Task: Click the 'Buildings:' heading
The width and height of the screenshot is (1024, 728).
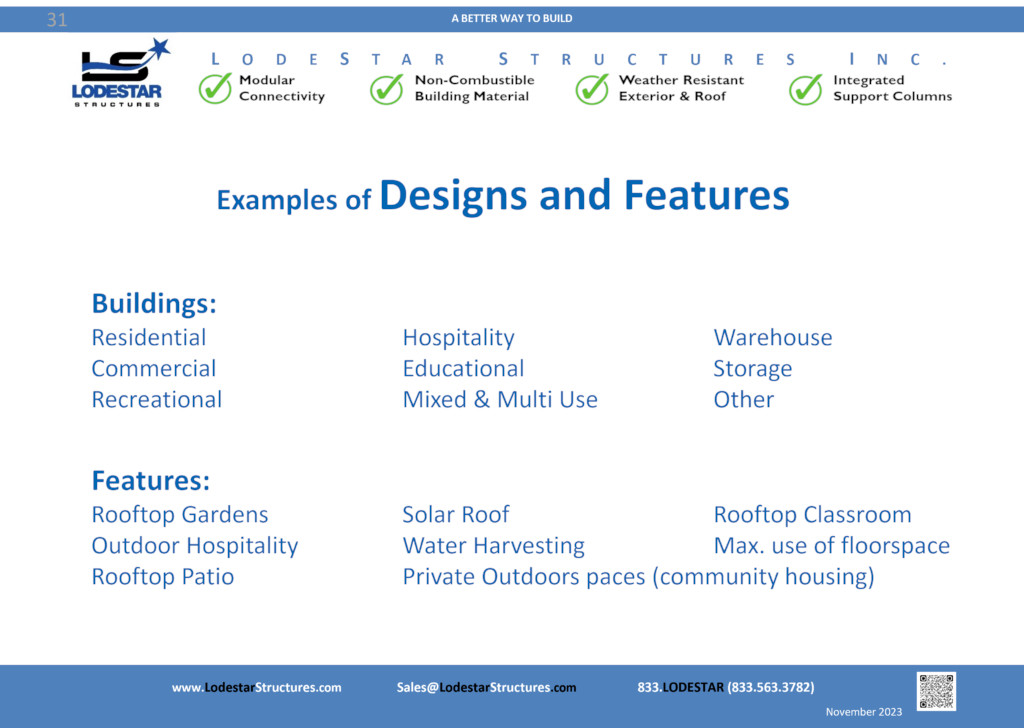Action: tap(153, 304)
